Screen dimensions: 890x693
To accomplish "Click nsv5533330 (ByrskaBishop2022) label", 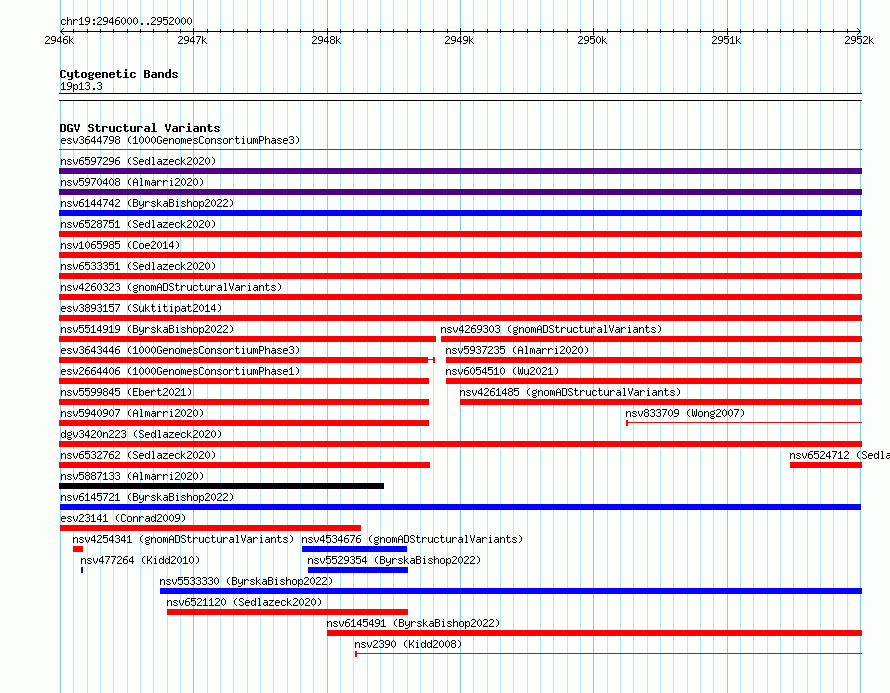I will (x=246, y=581).
